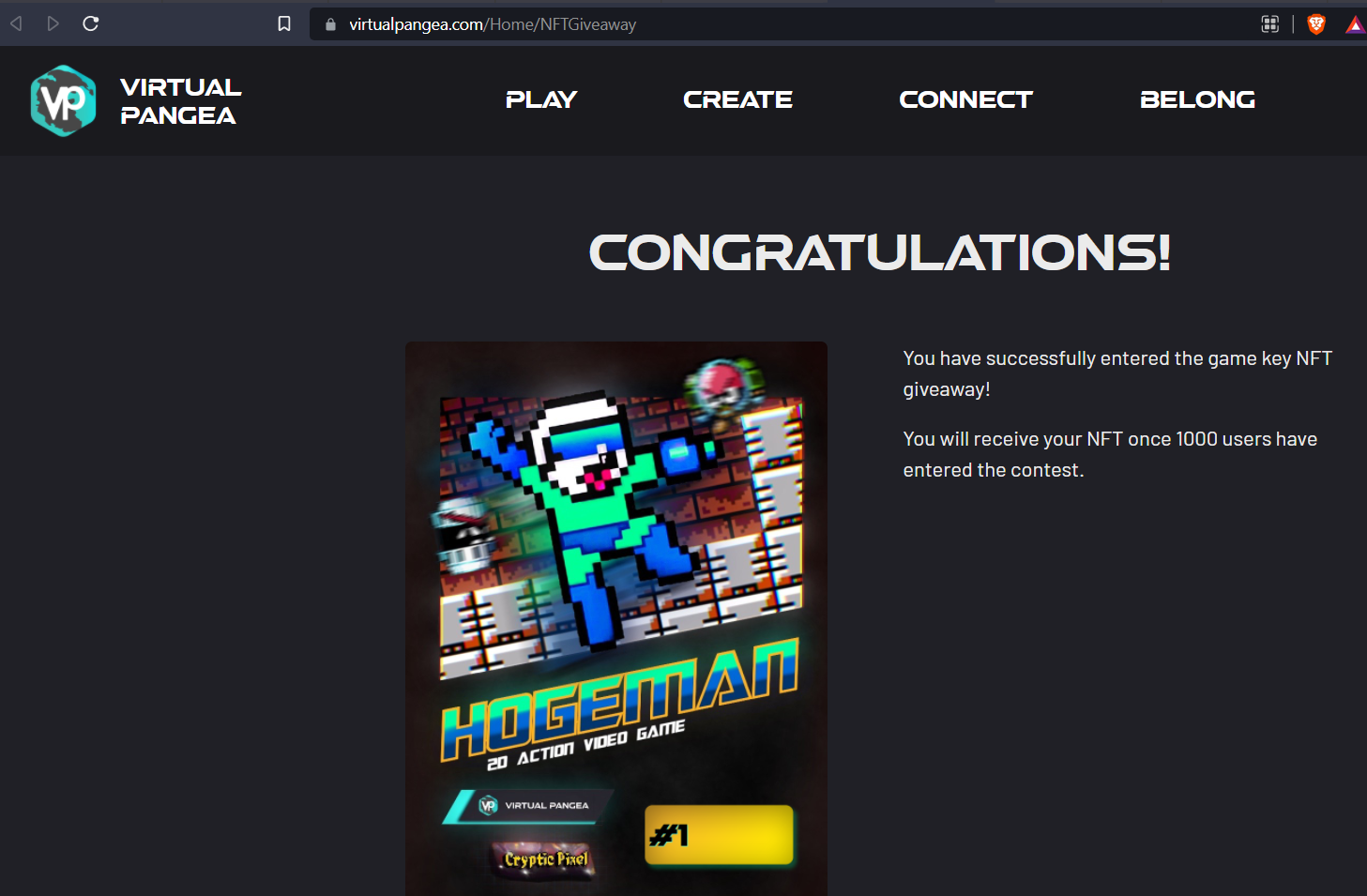Click the padlock site security icon
The height and width of the screenshot is (896, 1367).
tap(330, 24)
